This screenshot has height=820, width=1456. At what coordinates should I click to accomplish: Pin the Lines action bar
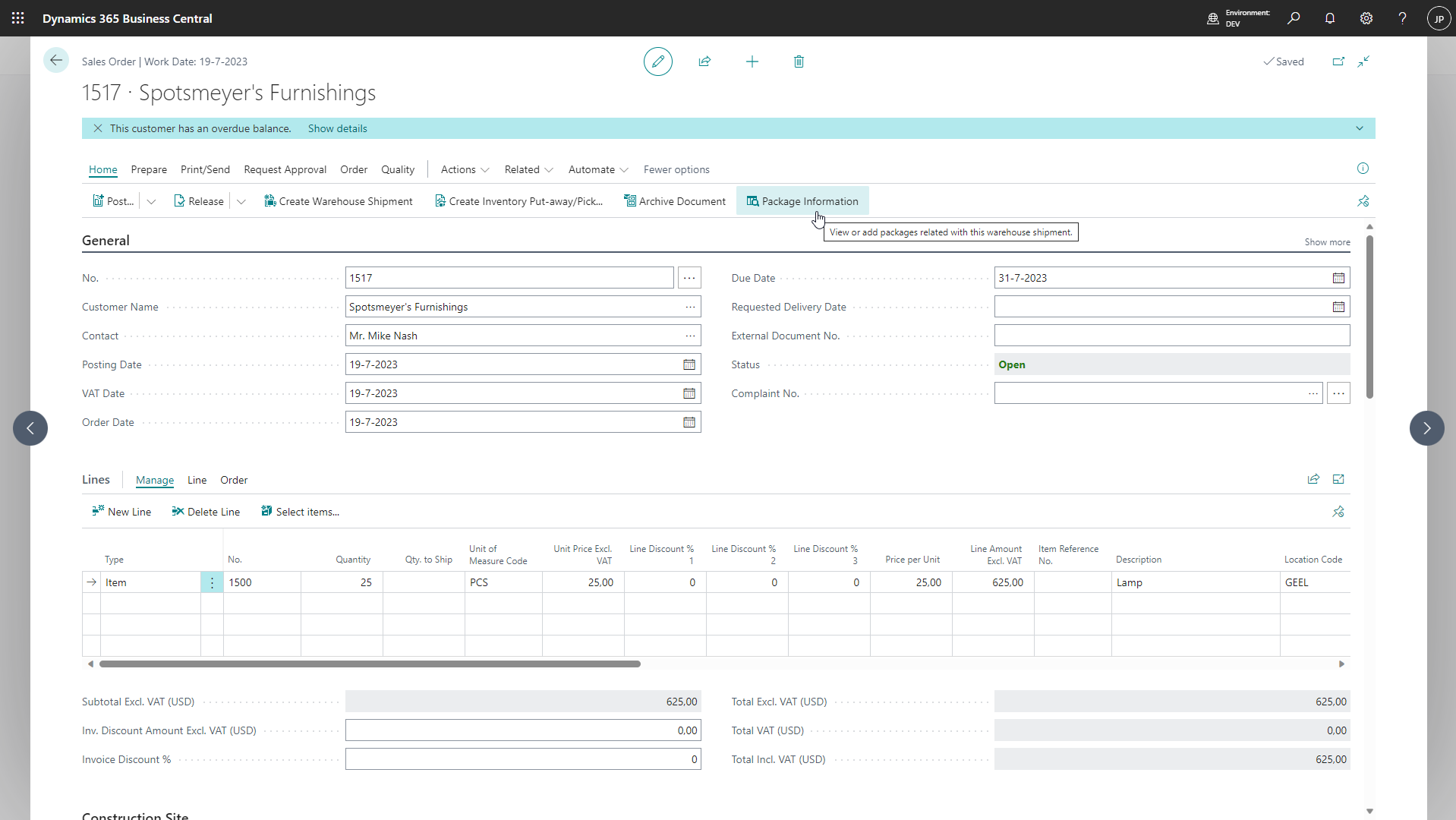click(1338, 512)
